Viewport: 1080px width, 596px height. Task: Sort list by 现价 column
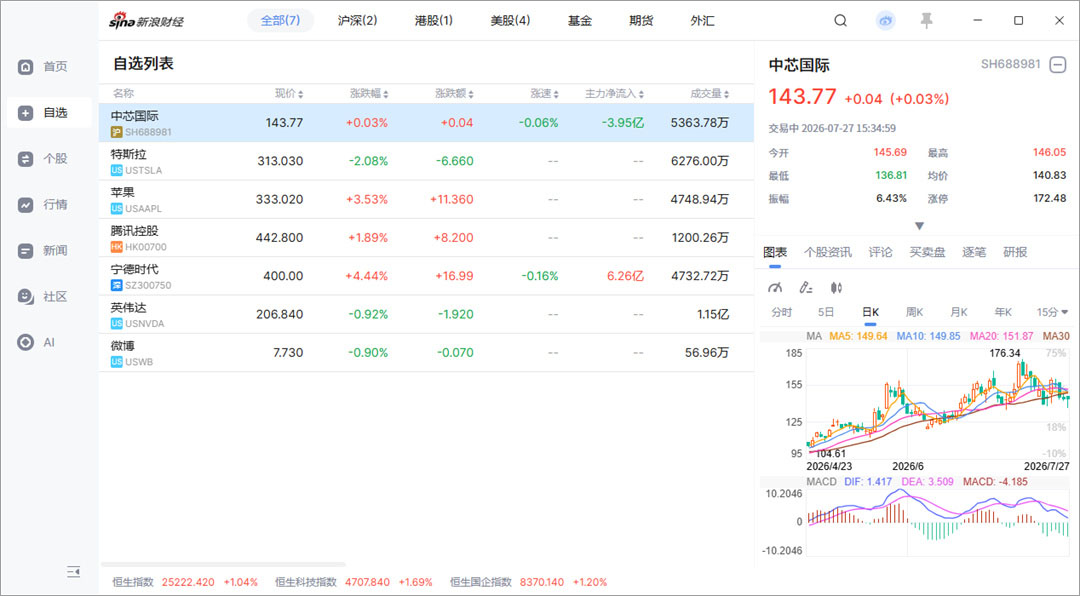point(289,94)
